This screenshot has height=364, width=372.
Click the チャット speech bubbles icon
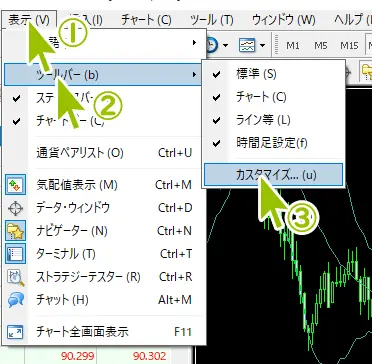(15, 300)
